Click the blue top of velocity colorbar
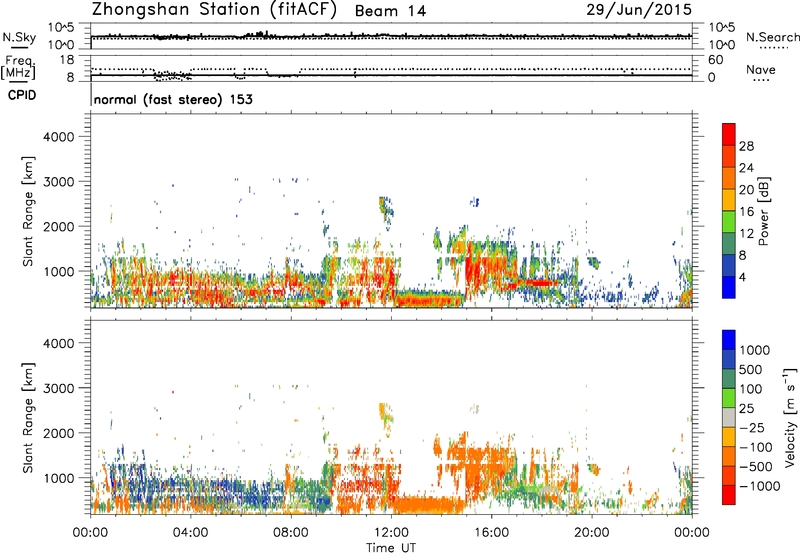 (x=729, y=340)
